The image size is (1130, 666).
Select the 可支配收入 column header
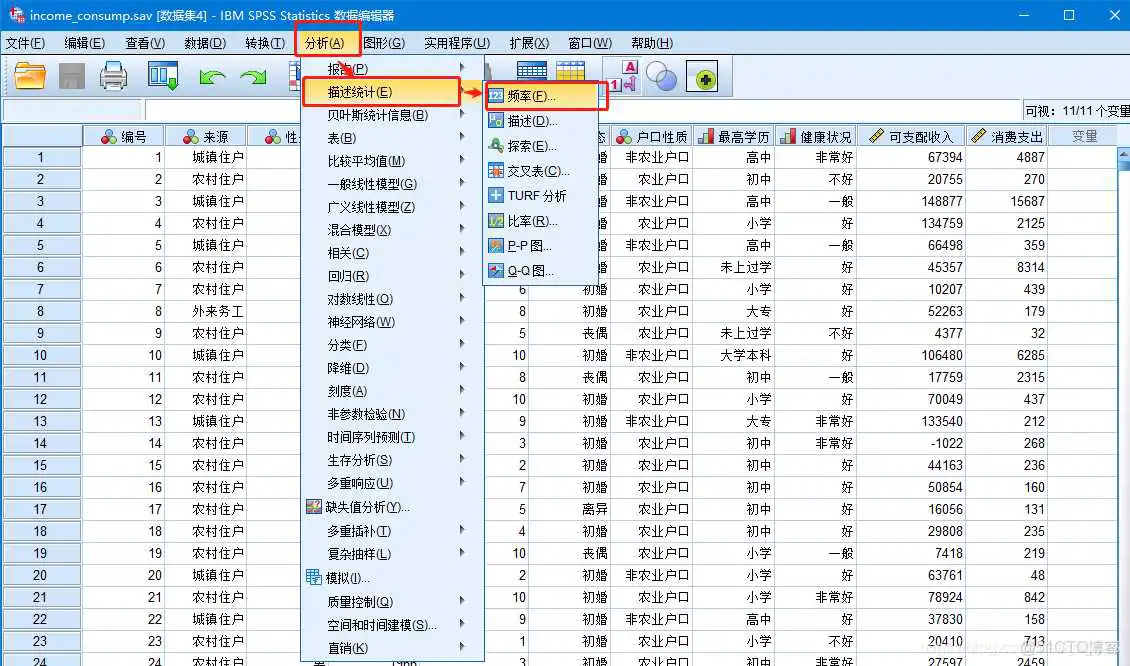(912, 136)
